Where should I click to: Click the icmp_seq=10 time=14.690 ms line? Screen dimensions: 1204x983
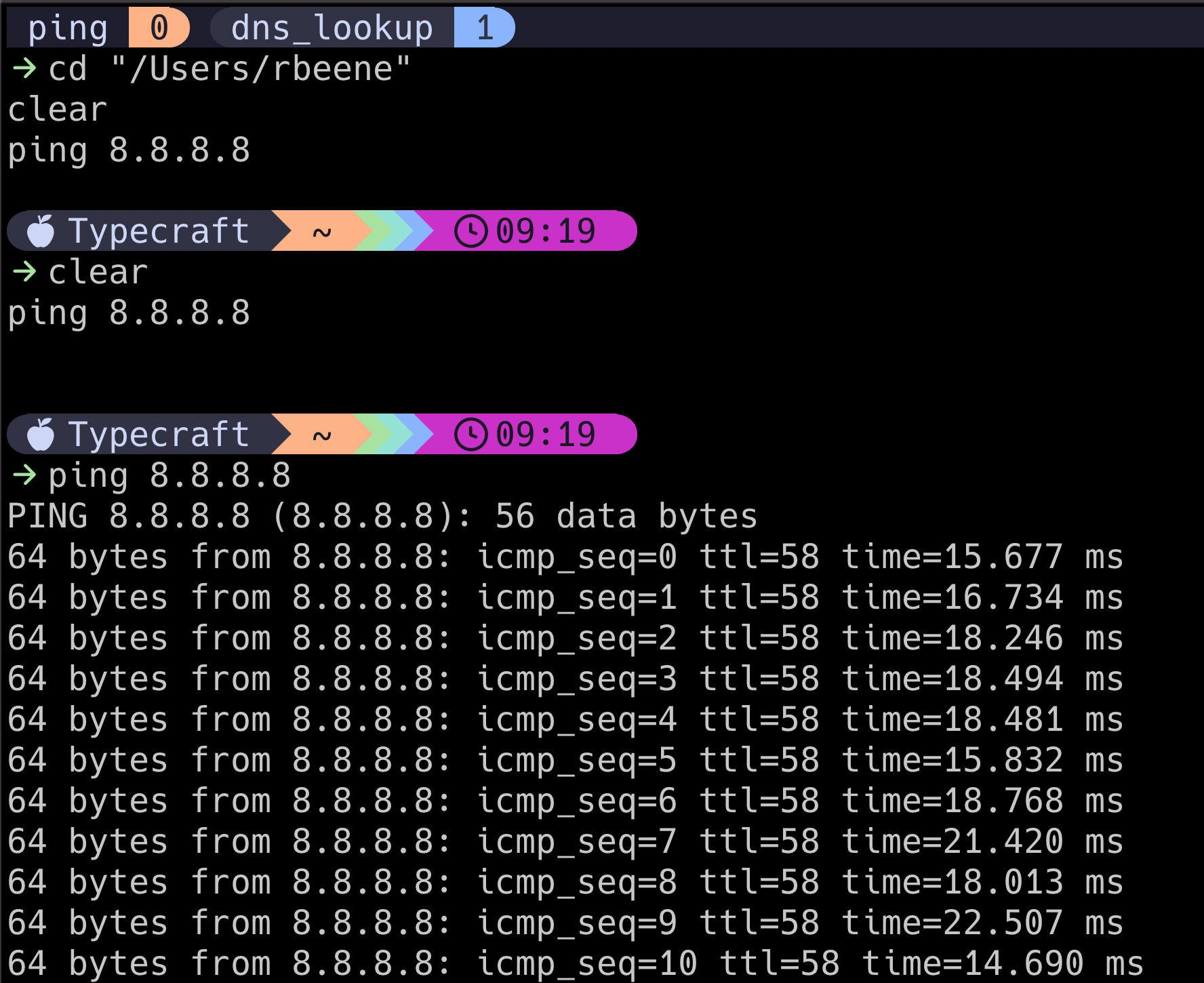pyautogui.click(x=576, y=963)
